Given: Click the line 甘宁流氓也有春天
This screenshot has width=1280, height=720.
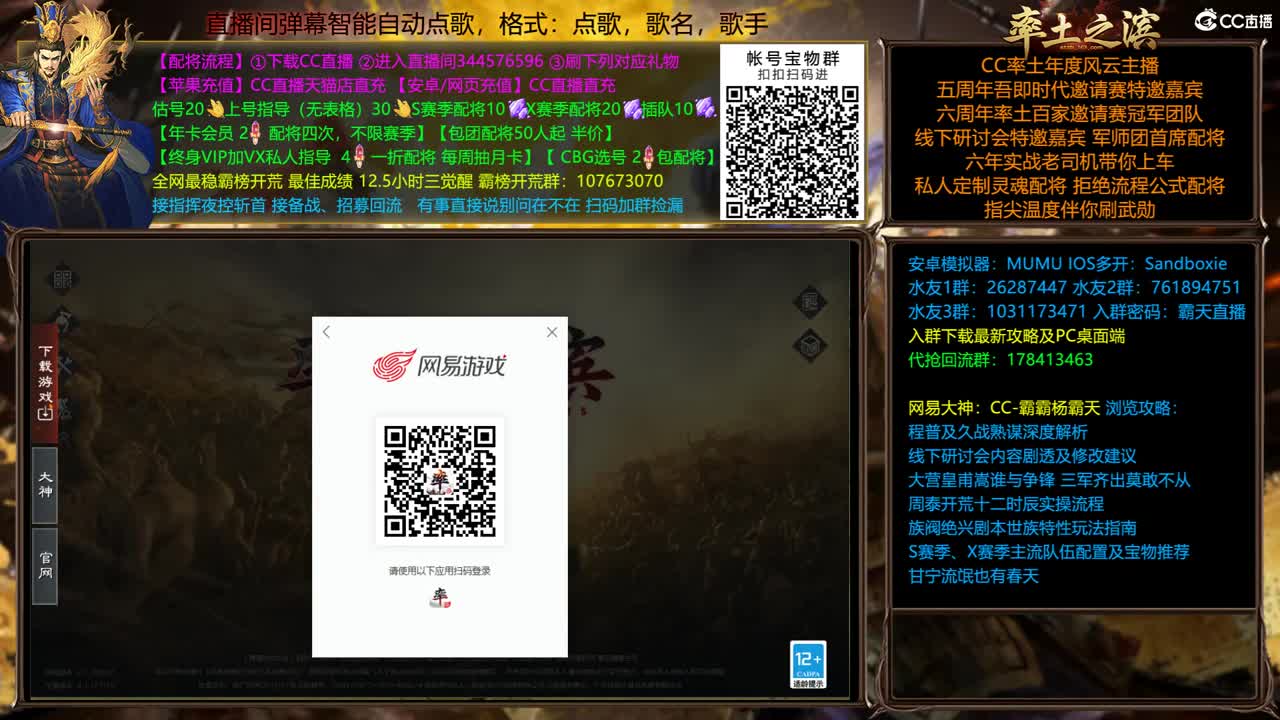Looking at the screenshot, I should (x=973, y=576).
